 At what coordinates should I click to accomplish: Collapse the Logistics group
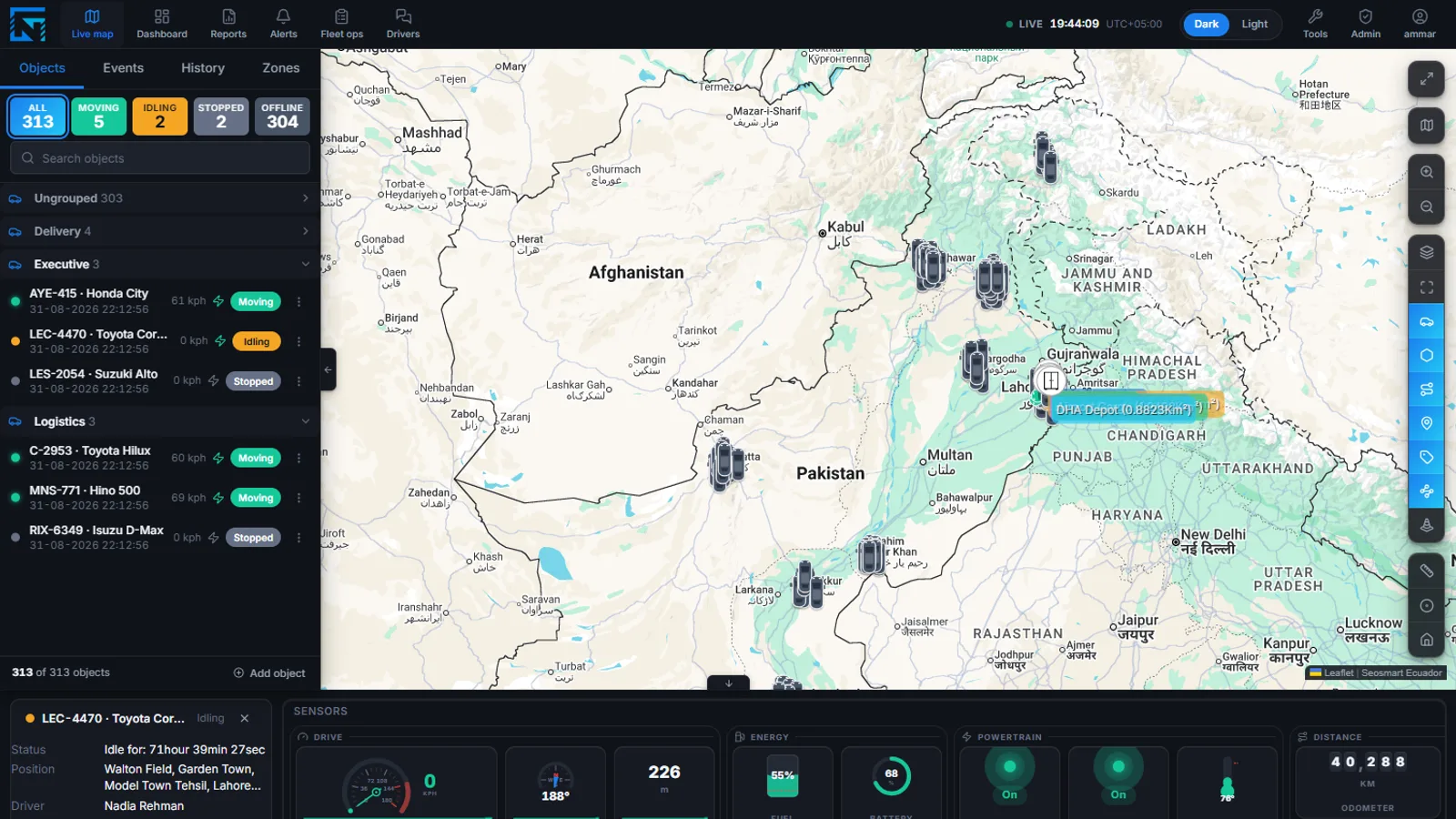coord(160,421)
